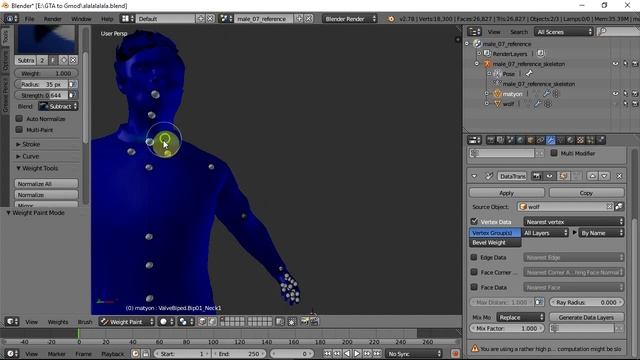Click Generate Data Layers button
The height and width of the screenshot is (360, 640).
click(x=586, y=317)
